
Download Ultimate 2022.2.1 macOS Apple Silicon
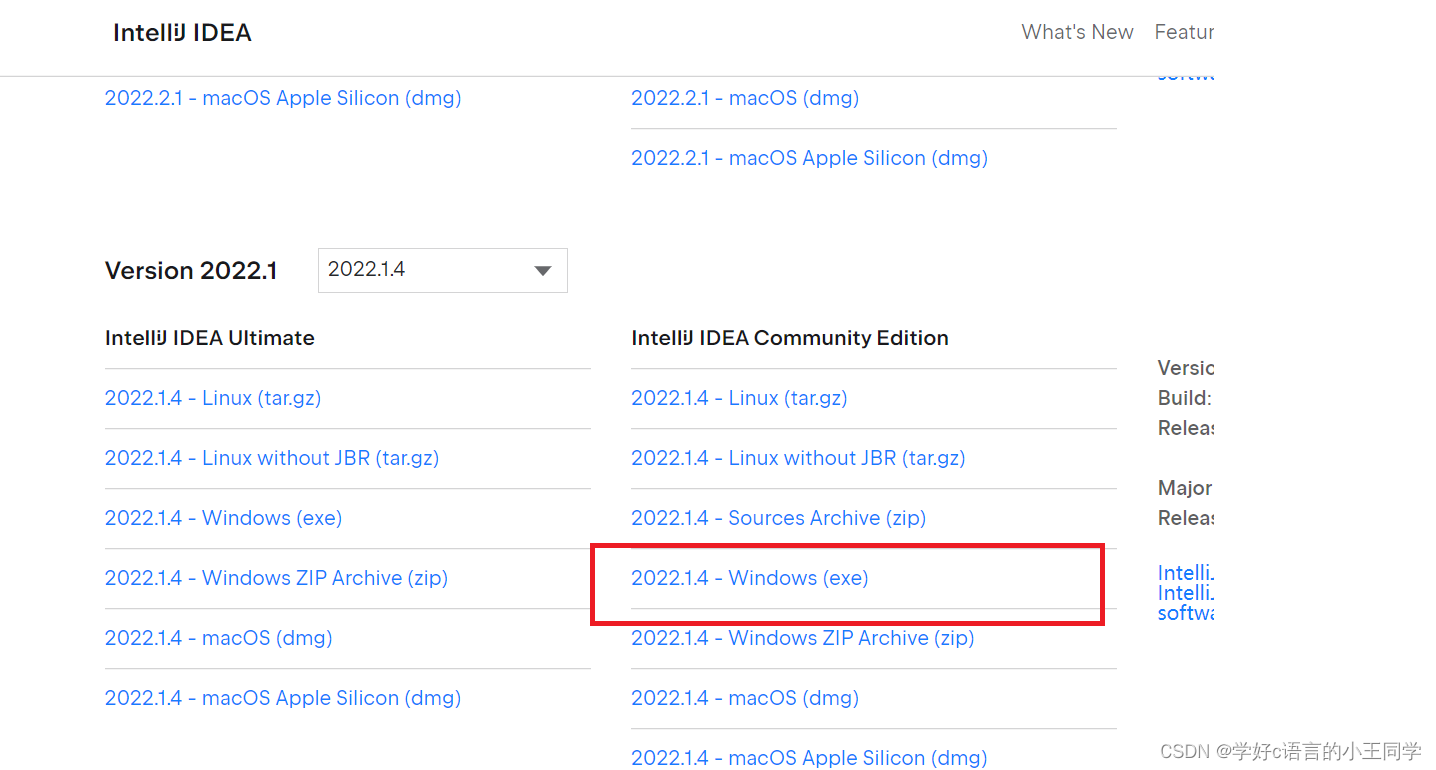coord(283,98)
